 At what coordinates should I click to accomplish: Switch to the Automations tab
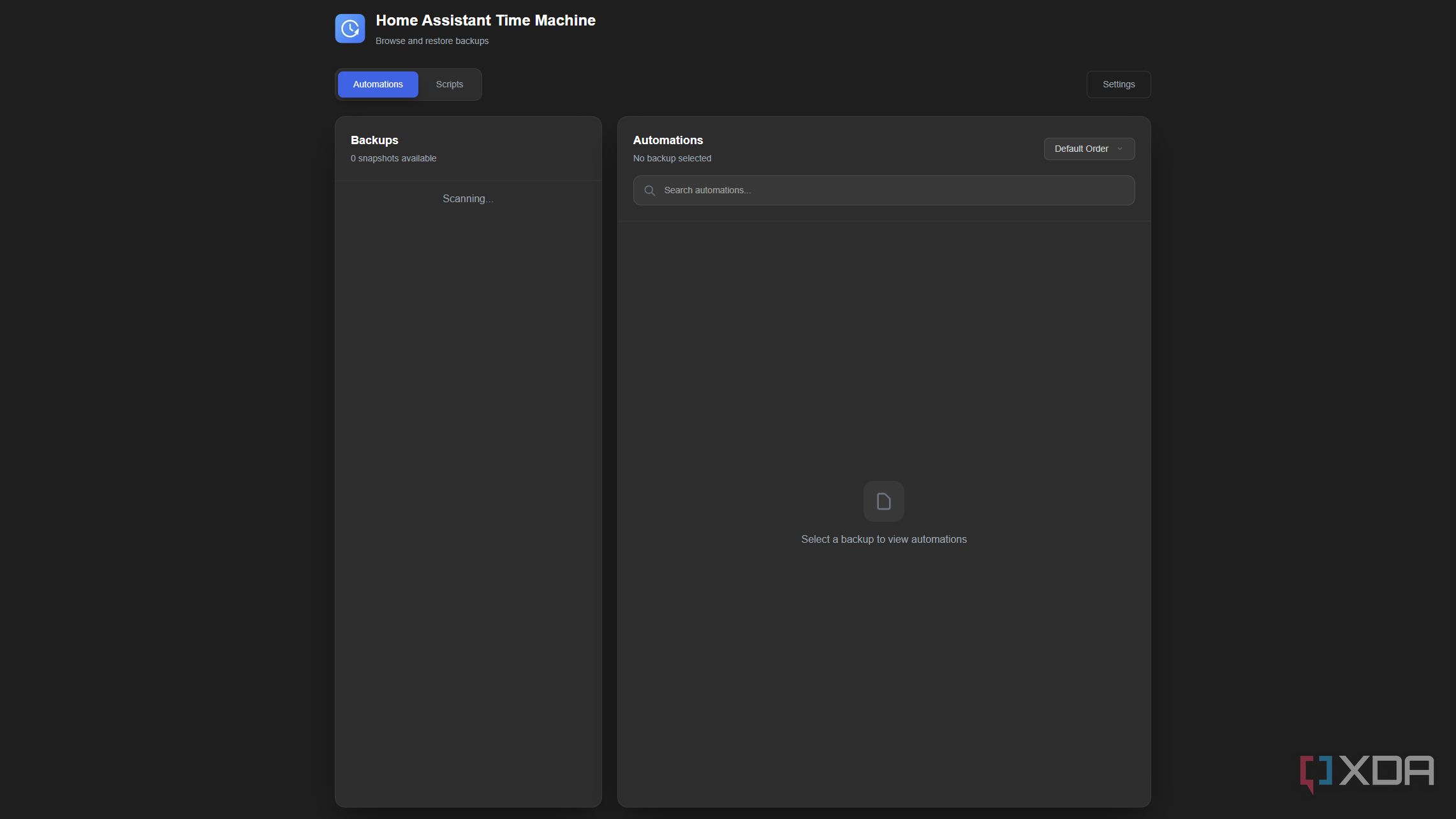click(x=378, y=84)
